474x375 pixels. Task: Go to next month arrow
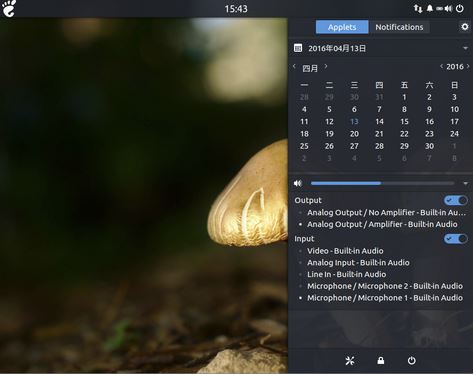click(x=326, y=66)
